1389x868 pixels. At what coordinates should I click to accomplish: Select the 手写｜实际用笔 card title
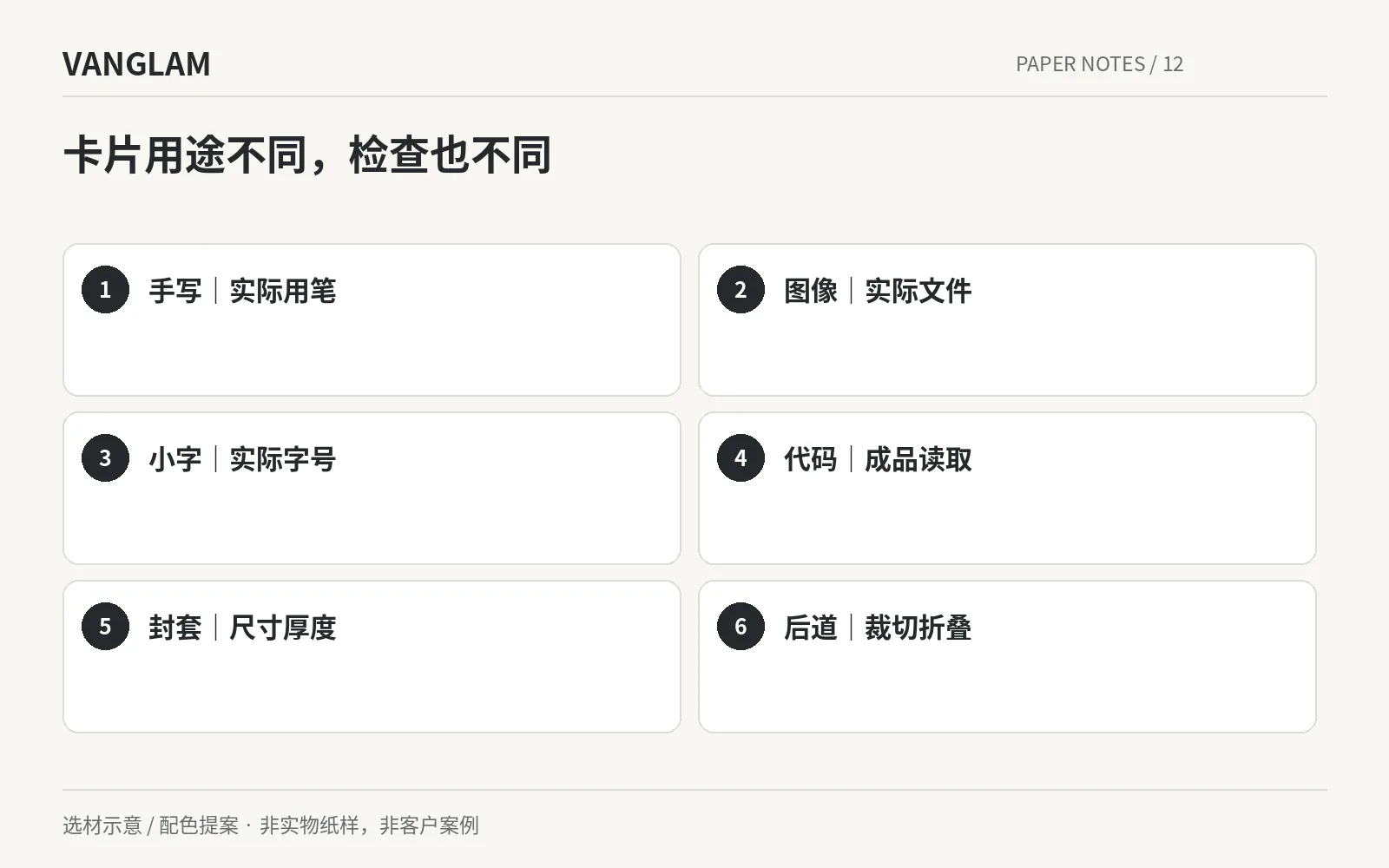pos(242,291)
